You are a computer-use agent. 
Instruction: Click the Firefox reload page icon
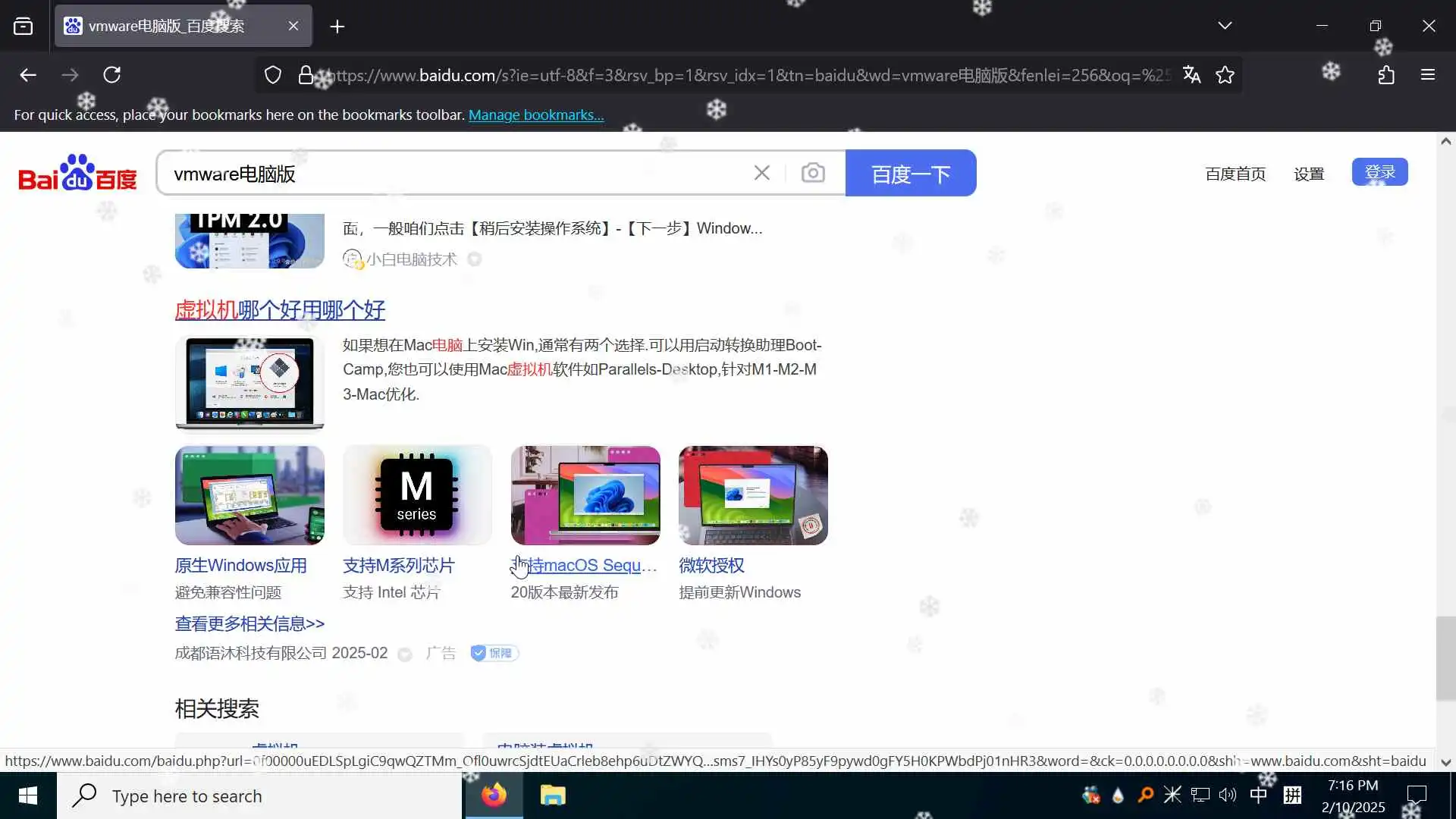tap(112, 74)
